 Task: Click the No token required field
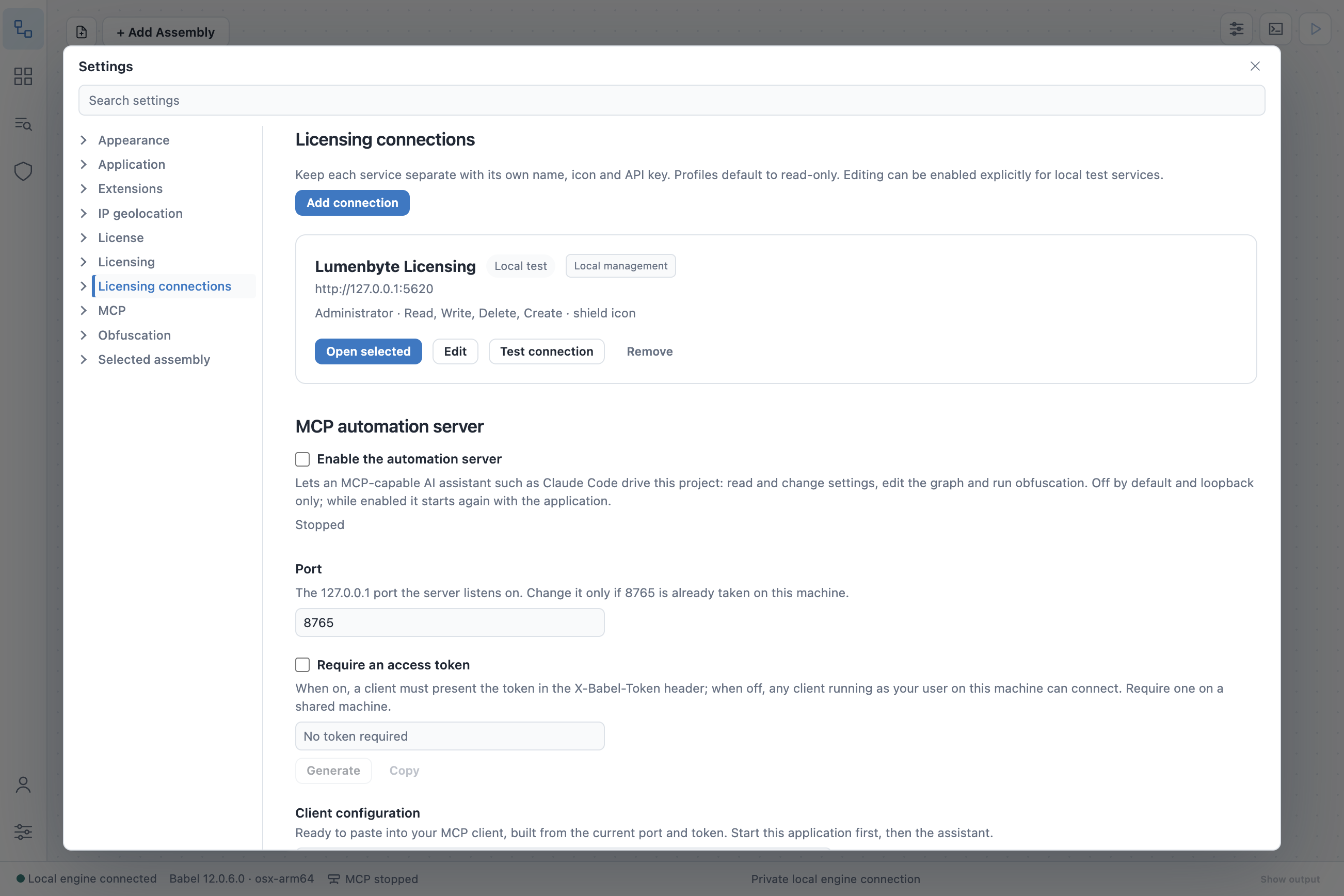click(450, 736)
